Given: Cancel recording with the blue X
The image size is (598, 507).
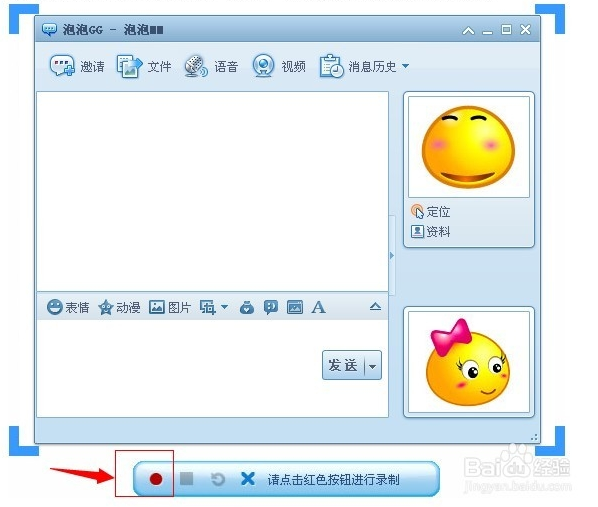Looking at the screenshot, I should click(x=248, y=478).
